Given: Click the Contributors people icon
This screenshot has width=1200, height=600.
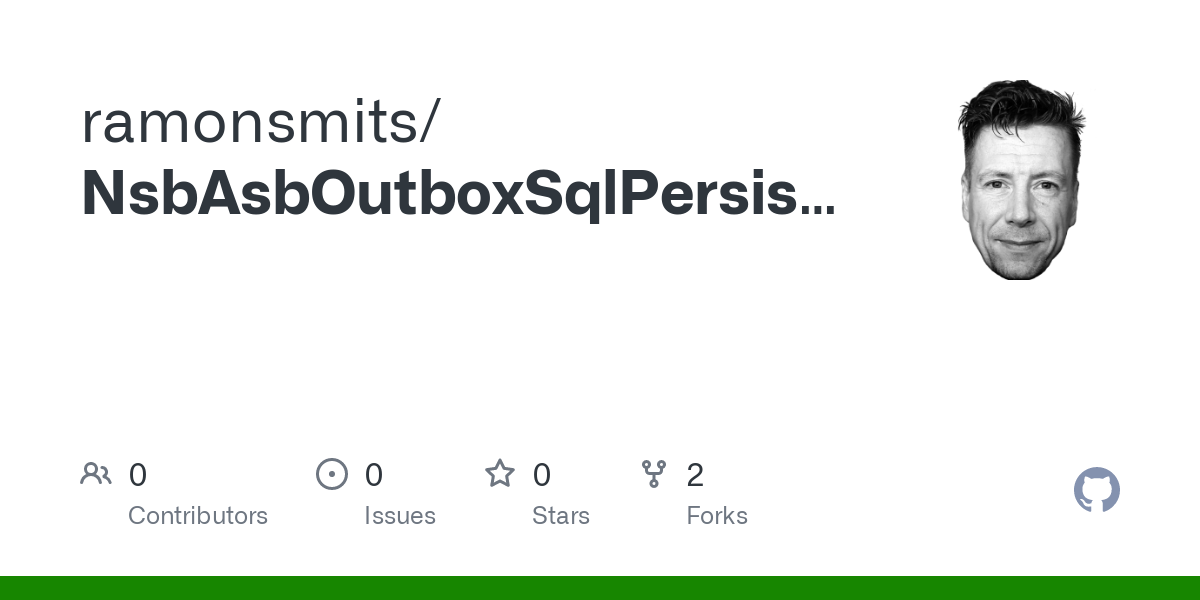Looking at the screenshot, I should (96, 474).
